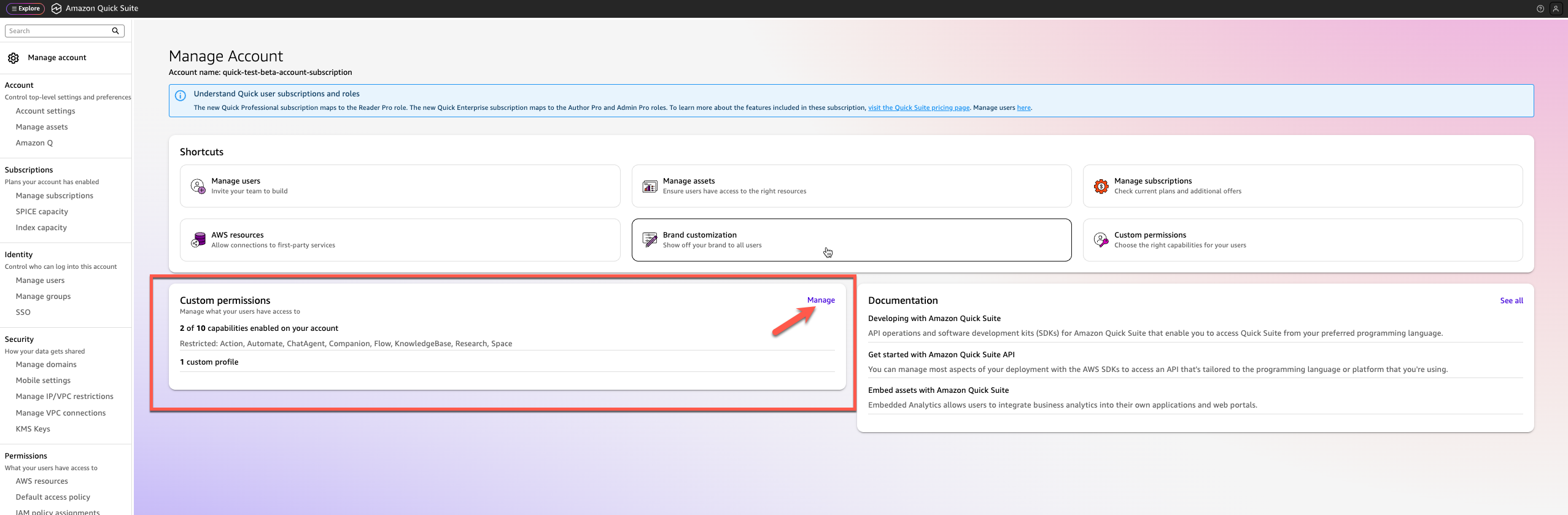Image resolution: width=1568 pixels, height=515 pixels.
Task: Click the Manage subscriptions shortcut icon
Action: coord(1101,186)
